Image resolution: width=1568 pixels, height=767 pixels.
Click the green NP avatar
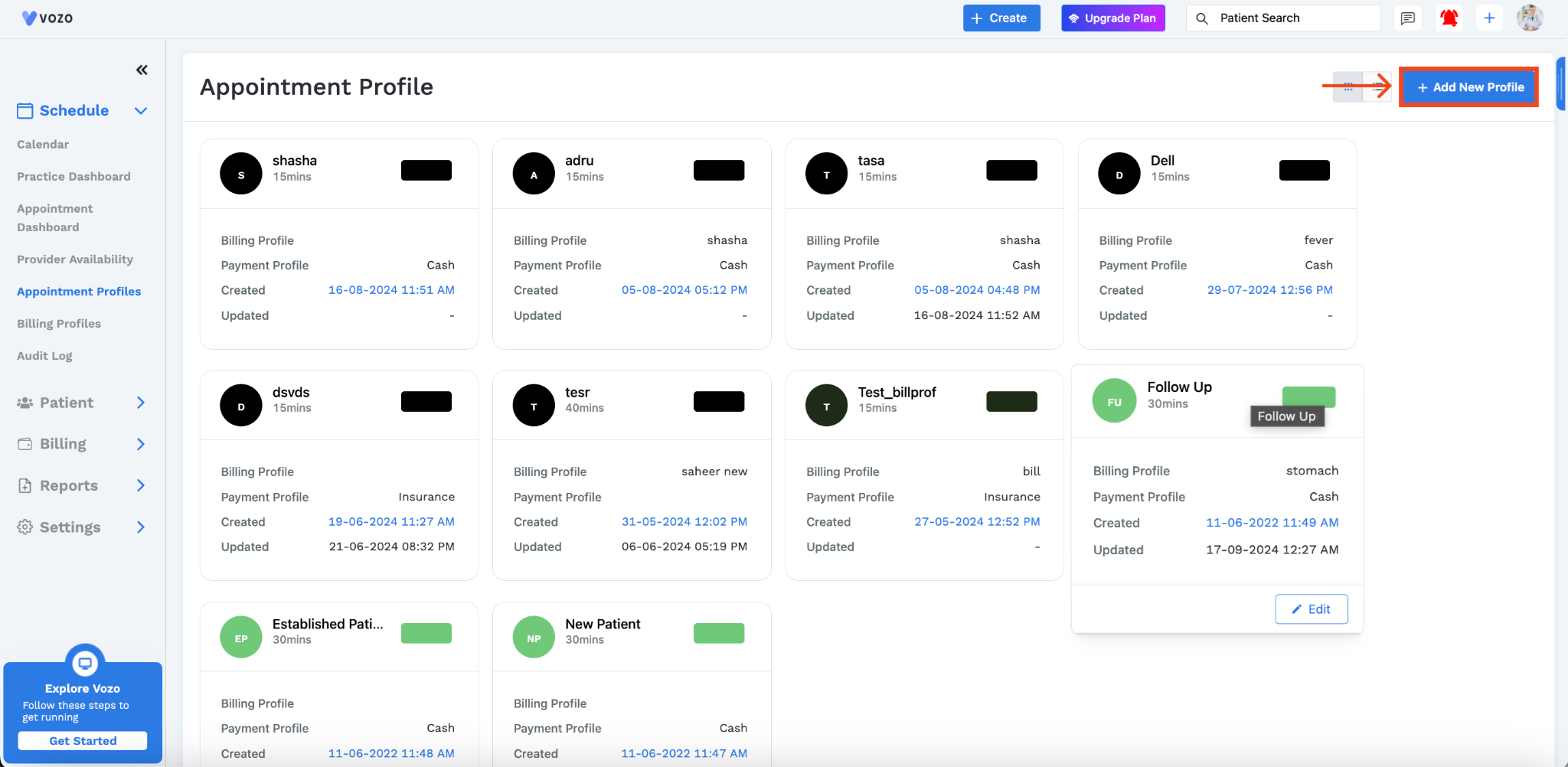(x=534, y=637)
